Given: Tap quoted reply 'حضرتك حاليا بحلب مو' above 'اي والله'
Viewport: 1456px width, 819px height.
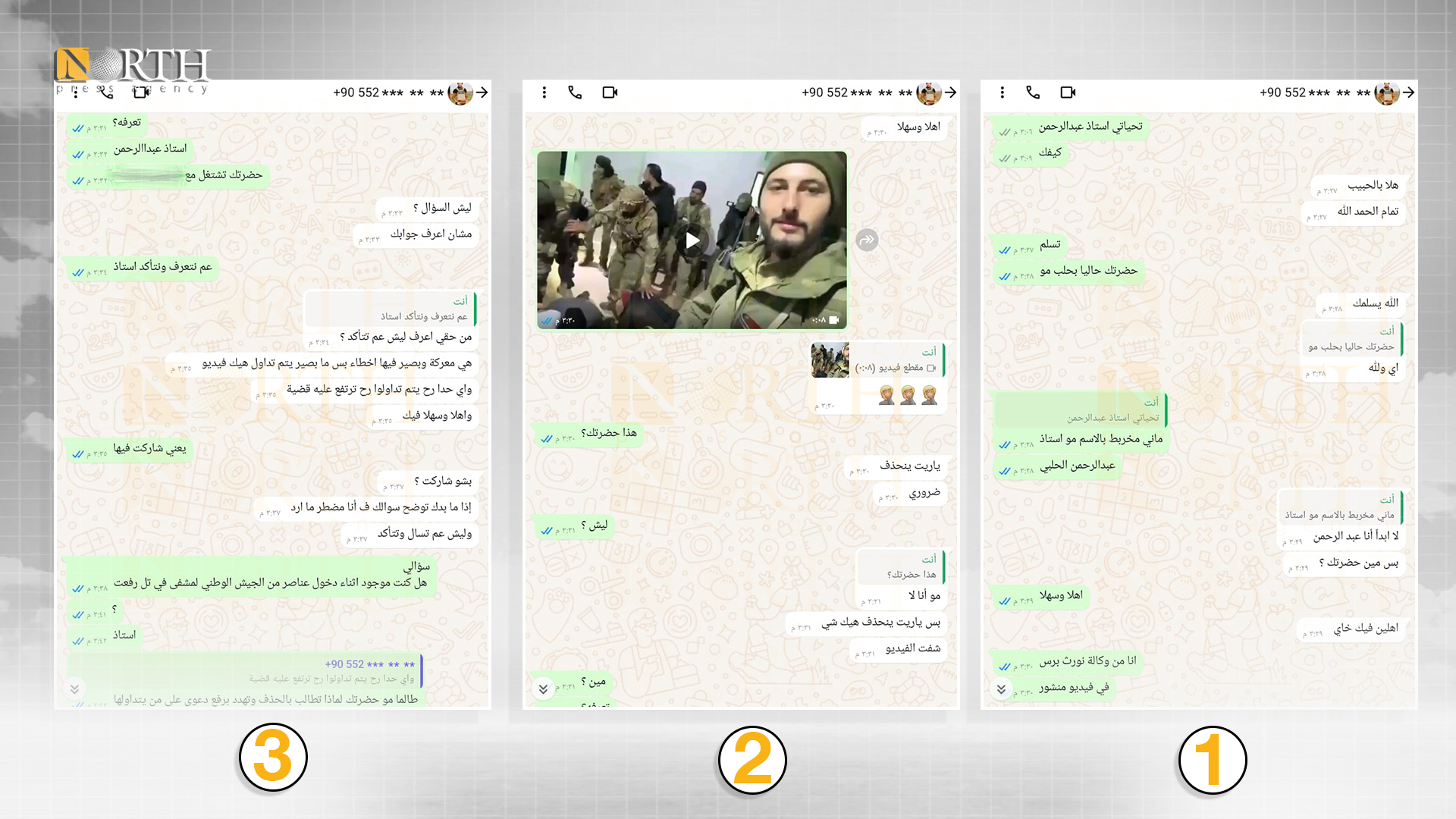Looking at the screenshot, I should [1351, 339].
